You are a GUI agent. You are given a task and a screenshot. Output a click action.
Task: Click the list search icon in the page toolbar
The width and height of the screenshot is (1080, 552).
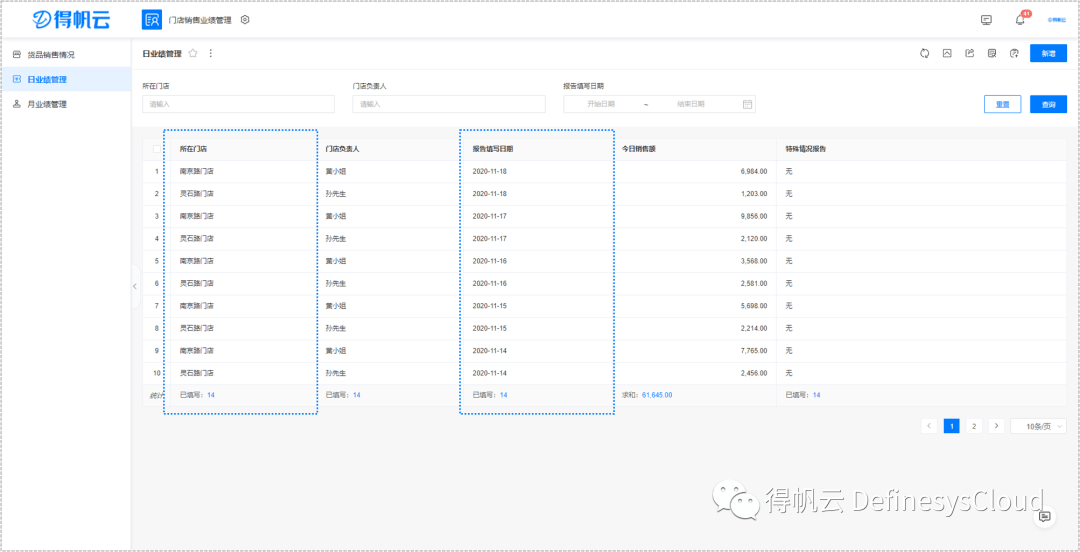click(x=991, y=53)
